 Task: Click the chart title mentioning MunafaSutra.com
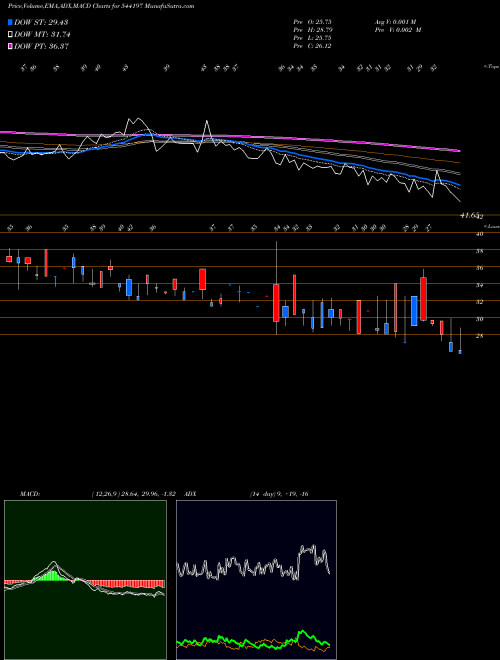[101, 6]
